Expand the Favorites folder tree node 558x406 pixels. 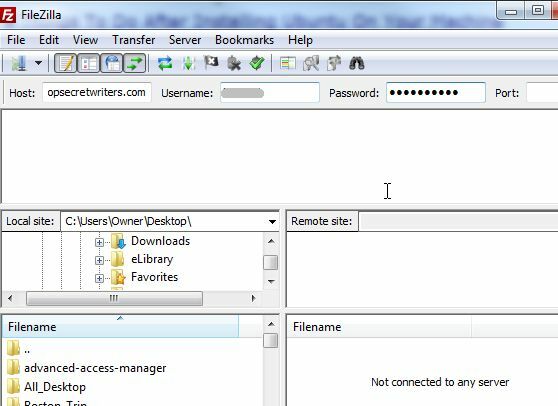(99, 278)
